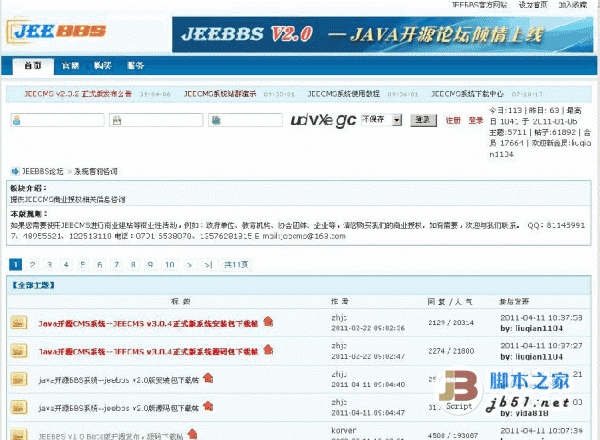Click next page > button
Screen dimensions: 600x440
click(x=189, y=264)
